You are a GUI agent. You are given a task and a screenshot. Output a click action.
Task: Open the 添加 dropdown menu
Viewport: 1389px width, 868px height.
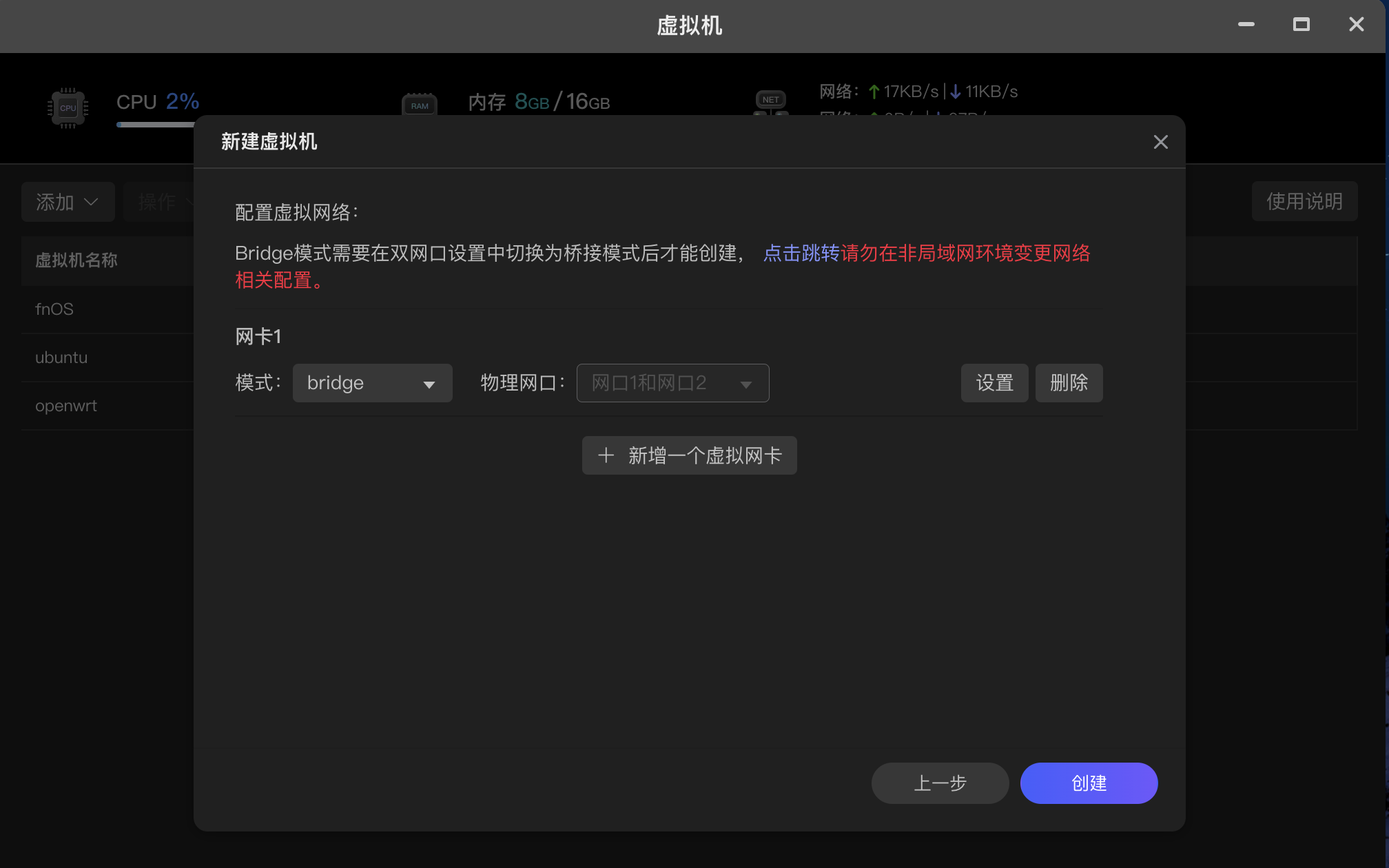[68, 202]
